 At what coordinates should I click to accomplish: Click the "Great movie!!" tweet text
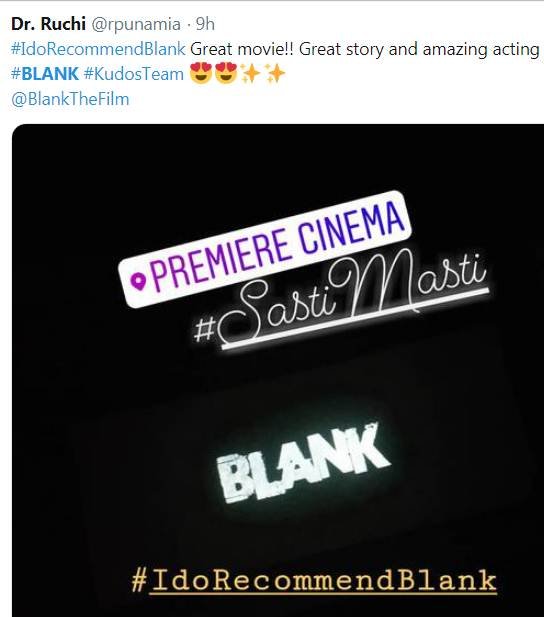coord(242,49)
